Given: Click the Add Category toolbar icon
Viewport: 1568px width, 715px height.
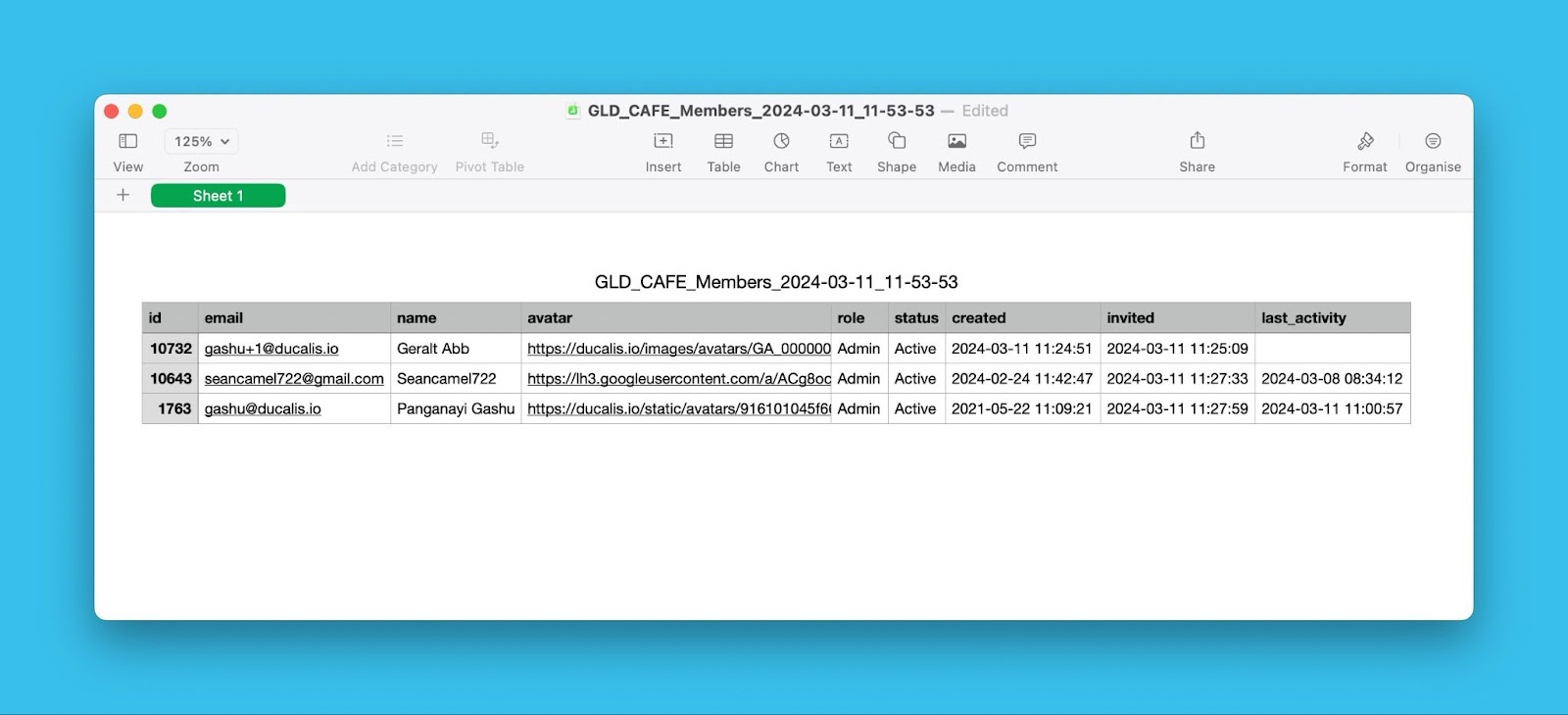Looking at the screenshot, I should pyautogui.click(x=395, y=141).
